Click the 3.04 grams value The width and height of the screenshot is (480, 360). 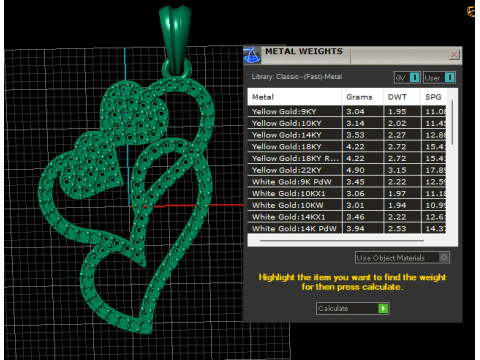point(355,111)
